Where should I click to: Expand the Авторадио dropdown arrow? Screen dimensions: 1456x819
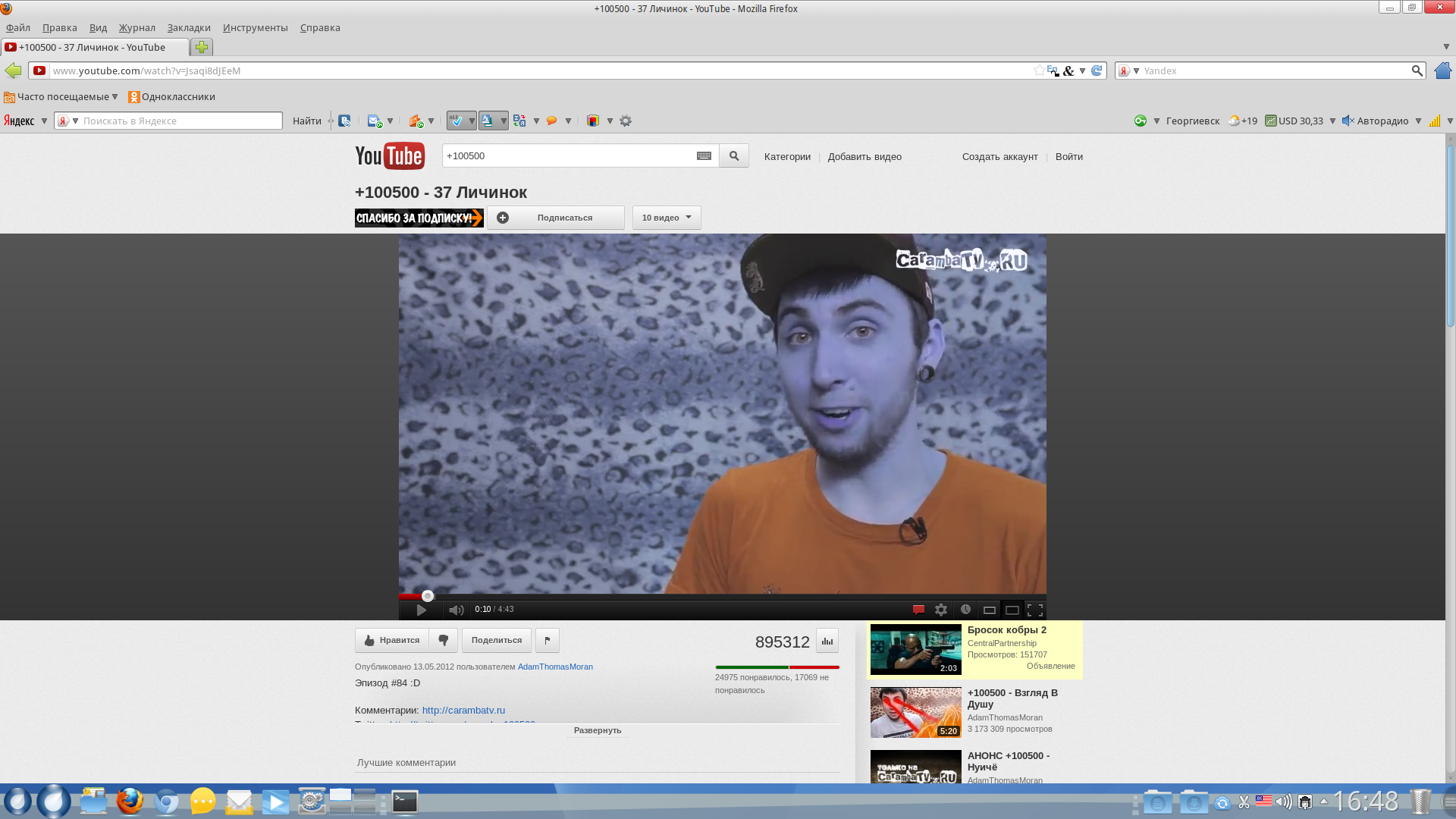1418,121
